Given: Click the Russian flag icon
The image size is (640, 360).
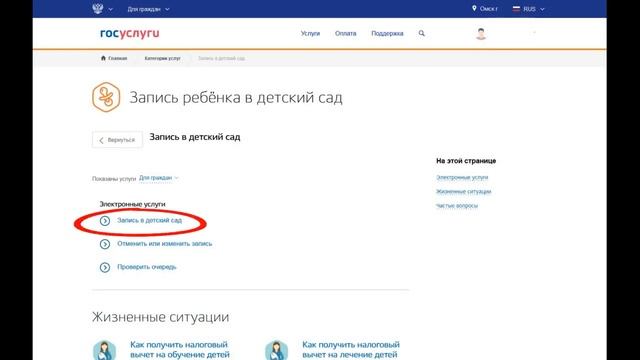Looking at the screenshot, I should 516,9.
